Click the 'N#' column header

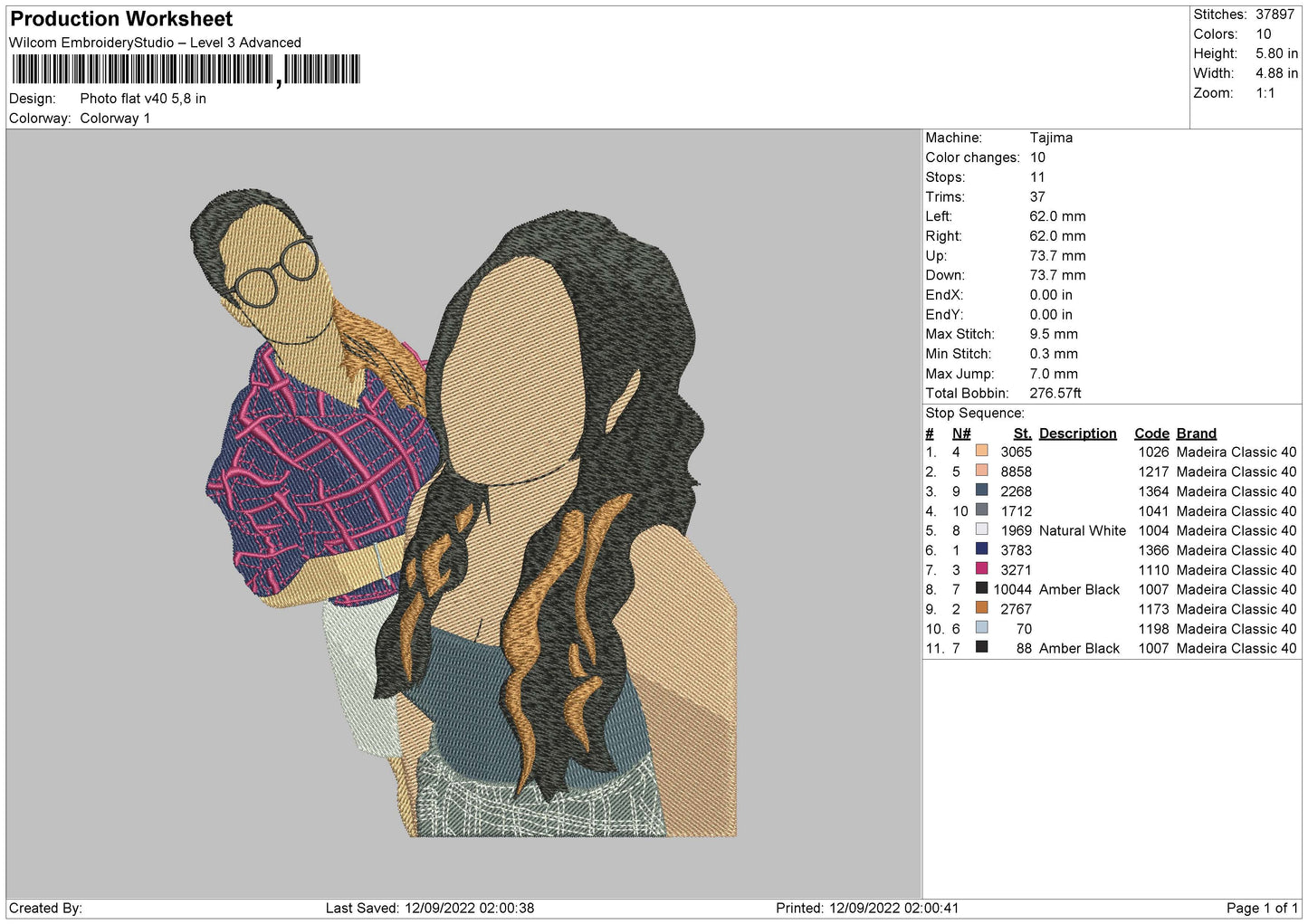[x=961, y=433]
